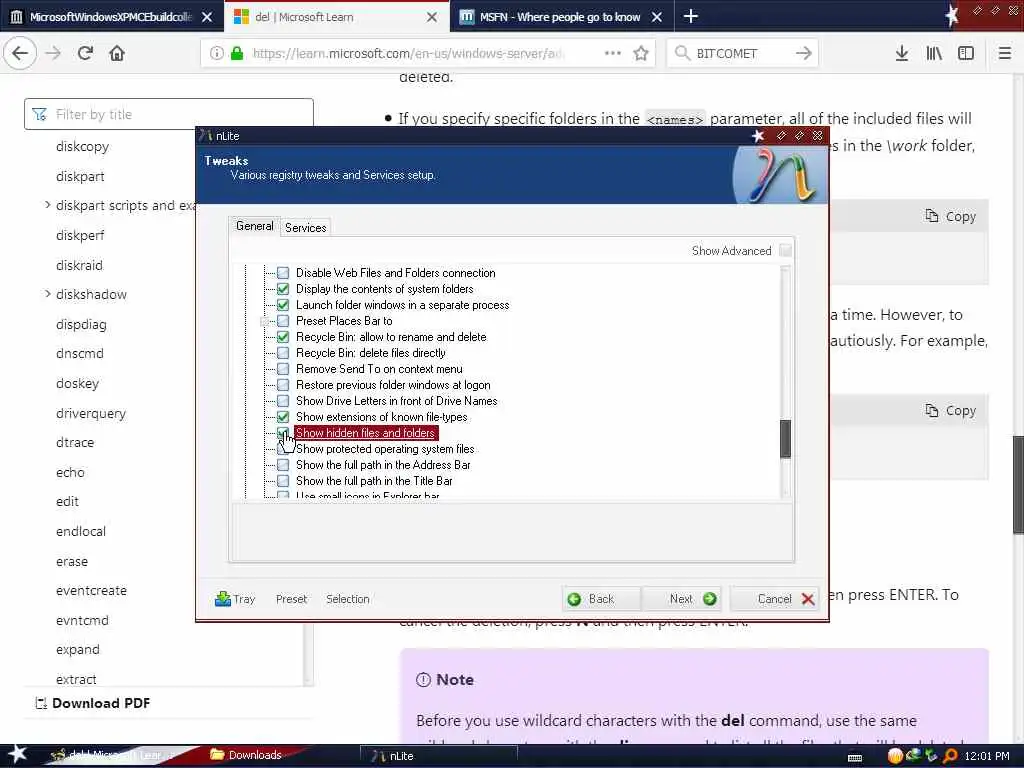Open the doskey article link
Image resolution: width=1024 pixels, height=768 pixels.
click(77, 383)
